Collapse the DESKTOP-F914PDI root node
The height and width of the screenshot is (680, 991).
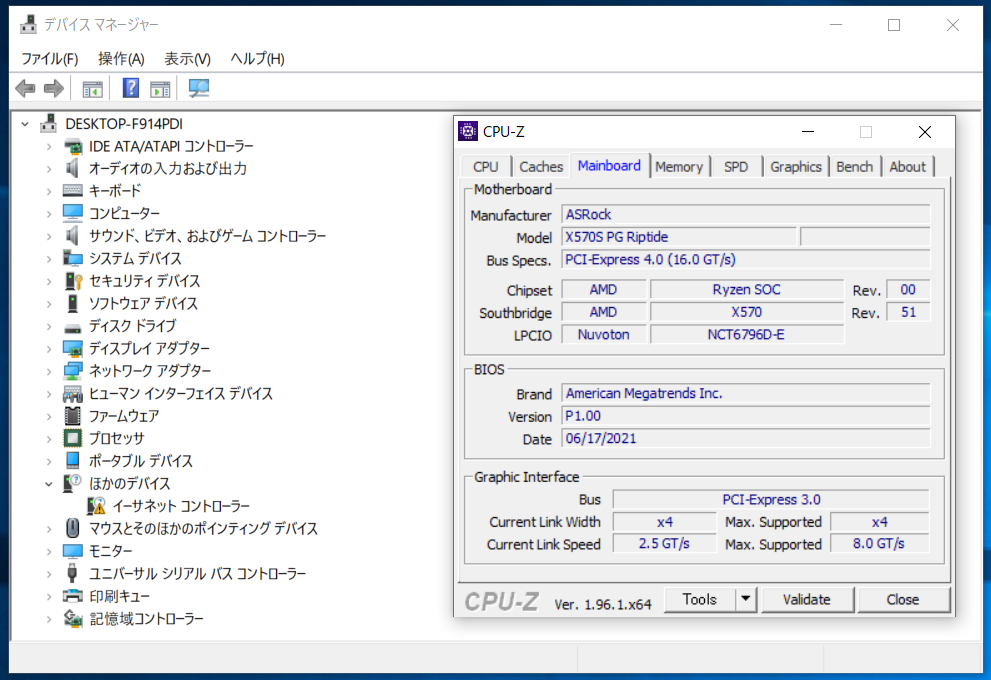click(25, 124)
